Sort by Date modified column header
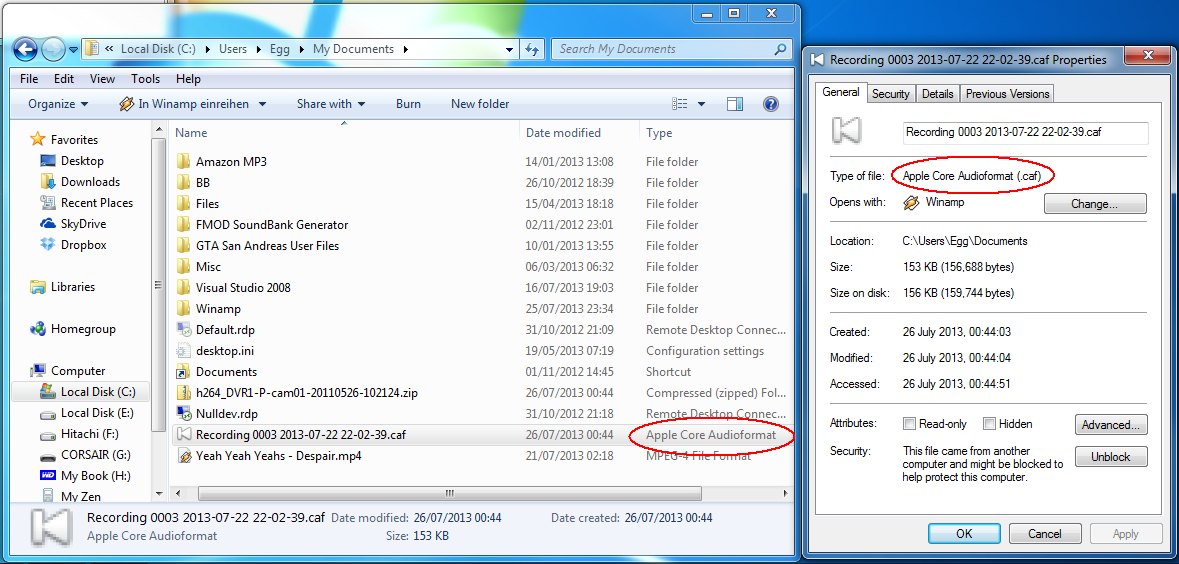The width and height of the screenshot is (1179, 564). 563,132
